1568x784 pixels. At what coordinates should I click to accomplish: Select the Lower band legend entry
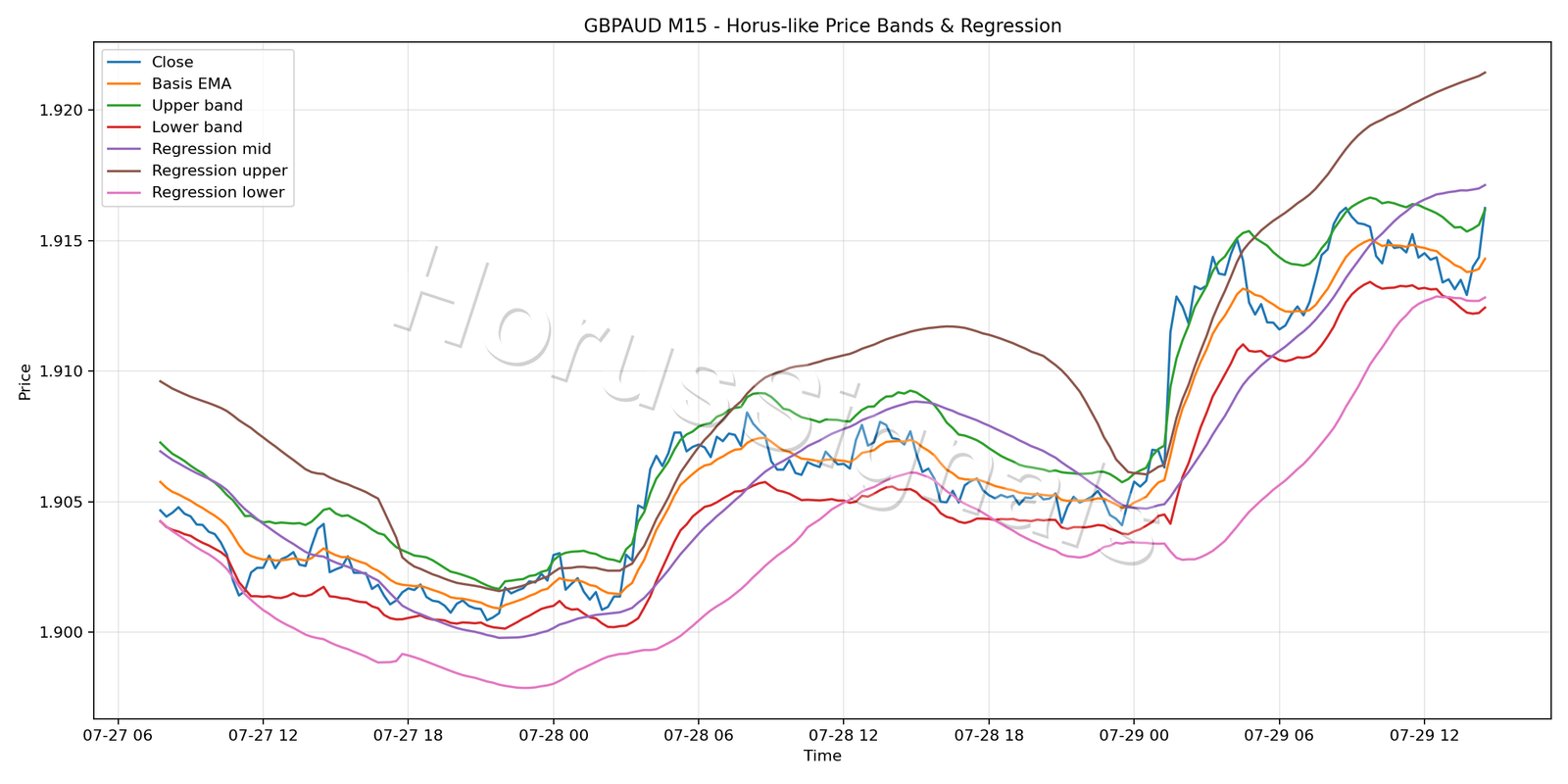click(x=175, y=127)
